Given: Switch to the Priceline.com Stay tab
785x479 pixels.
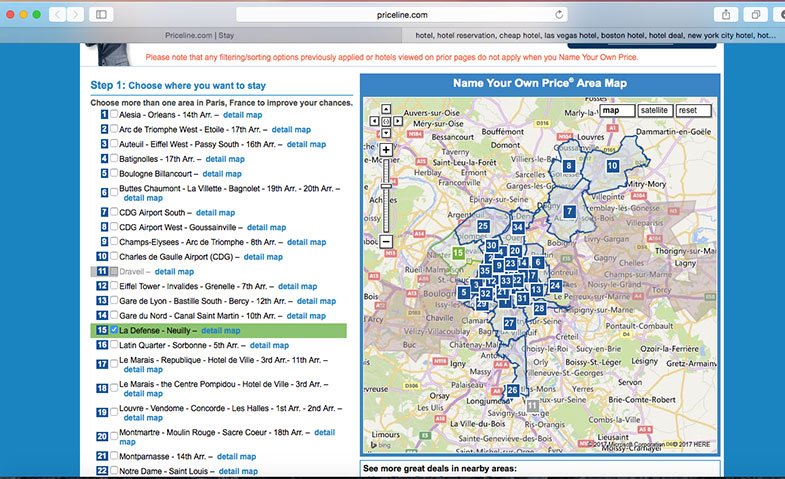Looking at the screenshot, I should (x=200, y=35).
